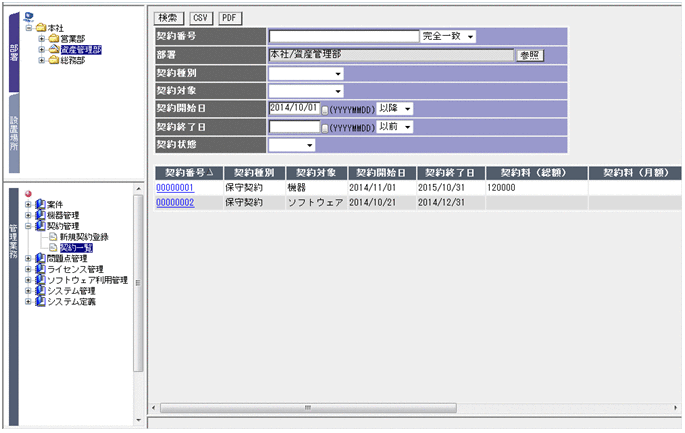Click the 参照 browse button
The width and height of the screenshot is (685, 433).
530,55
